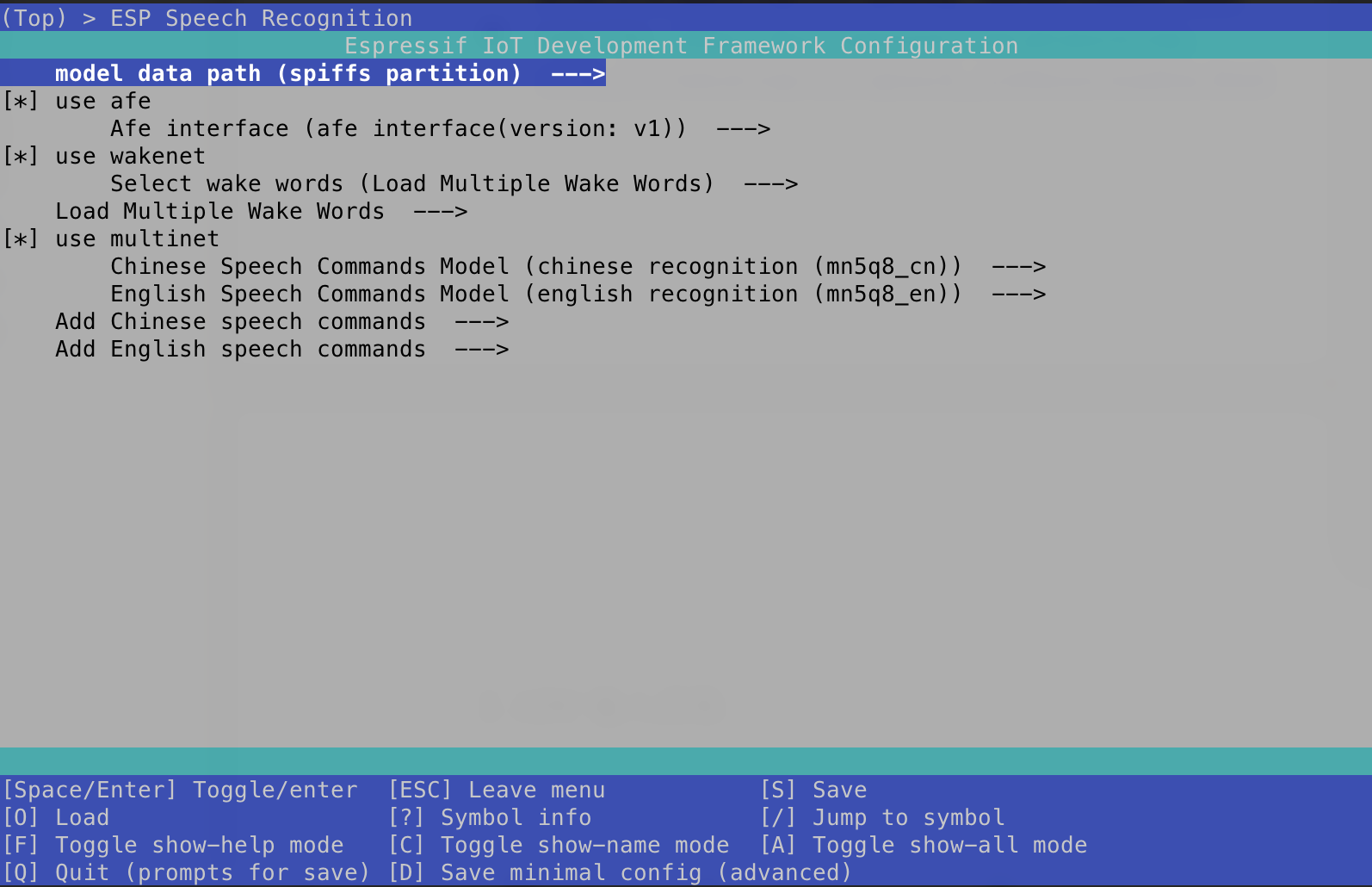
Task: Click the Espressif IoT Development Framework Configuration title
Action: (x=681, y=46)
